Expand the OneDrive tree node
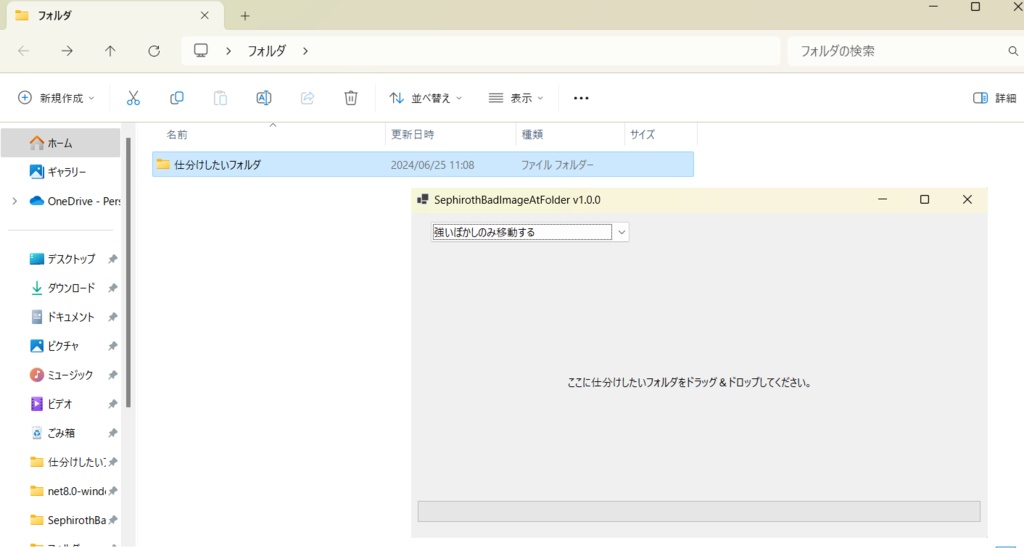Screen dimensions: 1024x548 coord(14,201)
